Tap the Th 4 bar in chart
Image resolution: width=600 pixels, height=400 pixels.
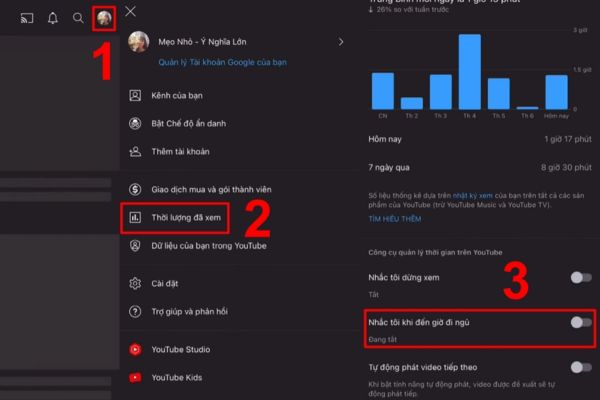pos(470,72)
